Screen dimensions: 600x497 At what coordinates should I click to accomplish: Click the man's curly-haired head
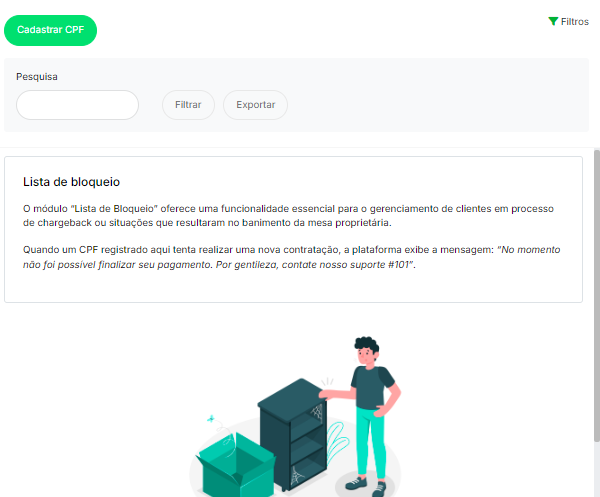pos(367,350)
